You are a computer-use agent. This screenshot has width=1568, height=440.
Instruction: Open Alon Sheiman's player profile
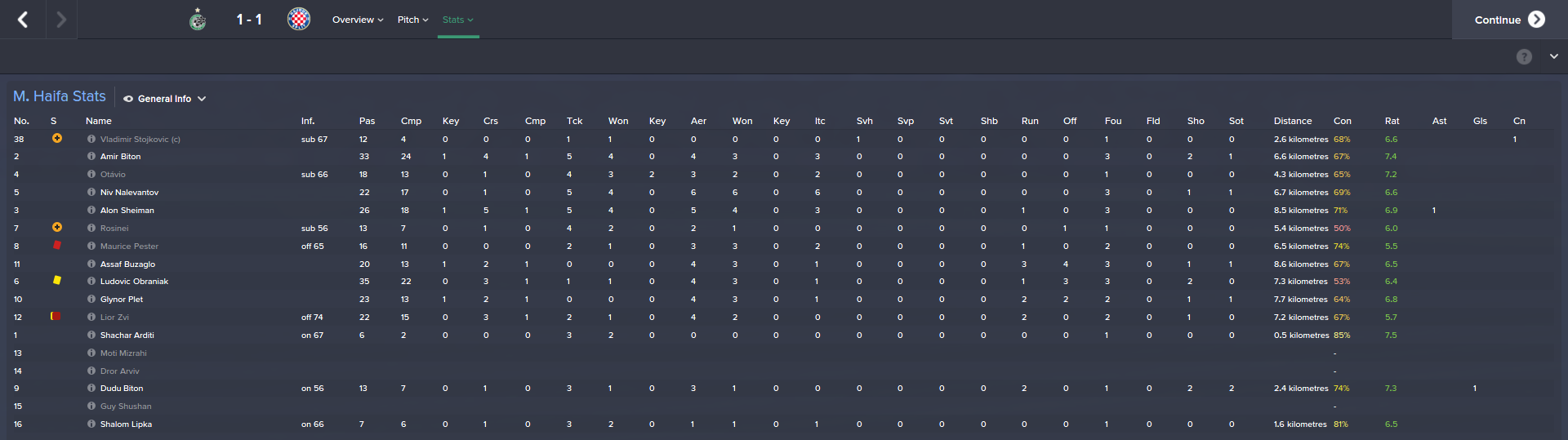pyautogui.click(x=127, y=211)
